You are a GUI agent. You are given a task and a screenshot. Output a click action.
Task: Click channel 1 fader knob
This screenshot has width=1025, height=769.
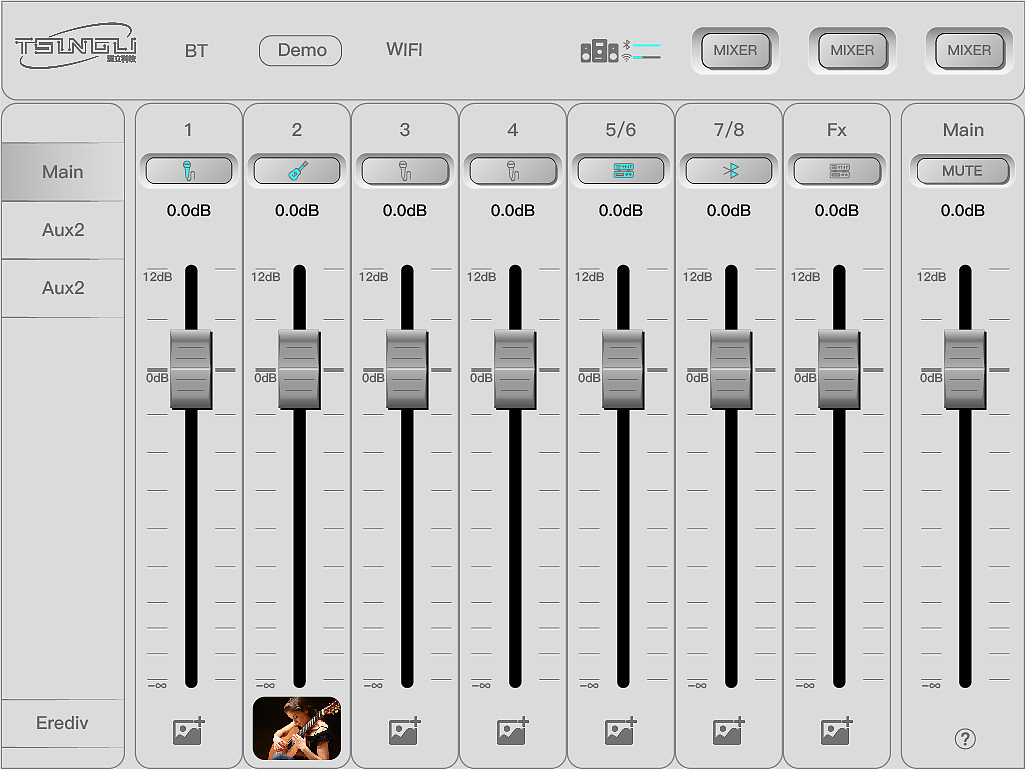[191, 369]
